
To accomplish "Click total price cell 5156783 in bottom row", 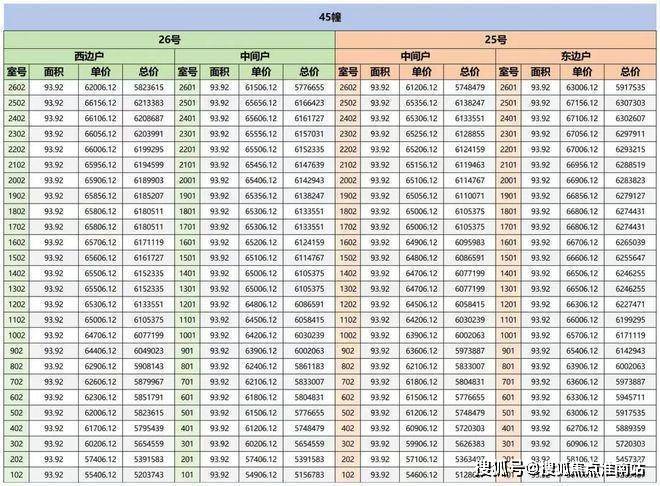I will [x=309, y=475].
